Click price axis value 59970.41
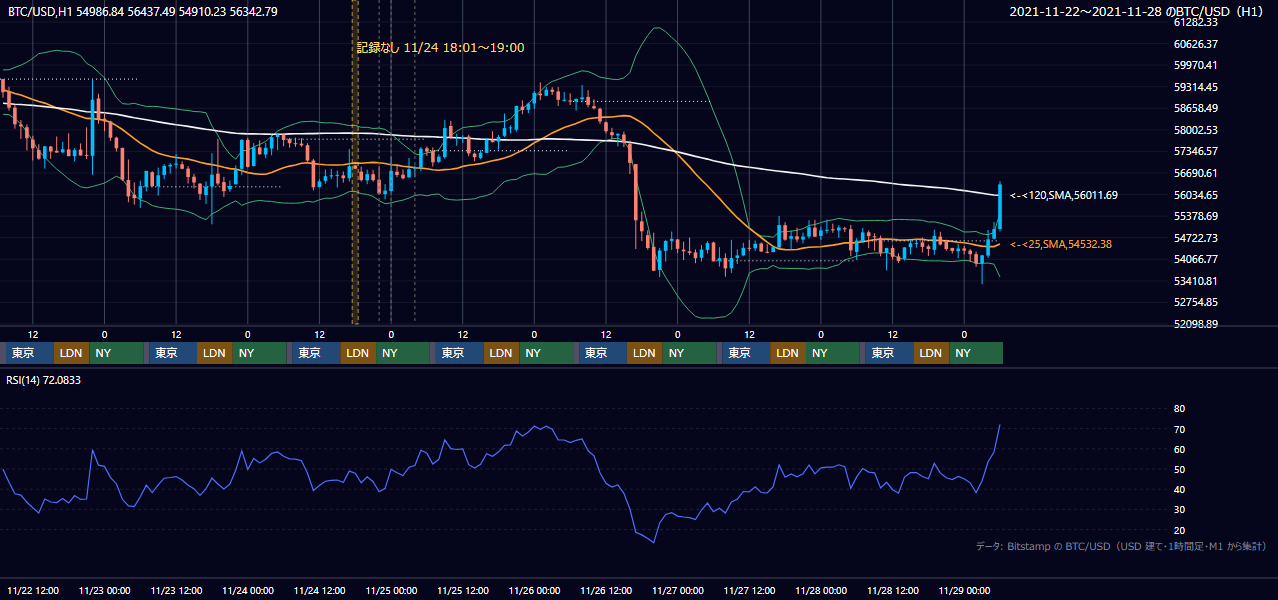 pyautogui.click(x=1195, y=65)
